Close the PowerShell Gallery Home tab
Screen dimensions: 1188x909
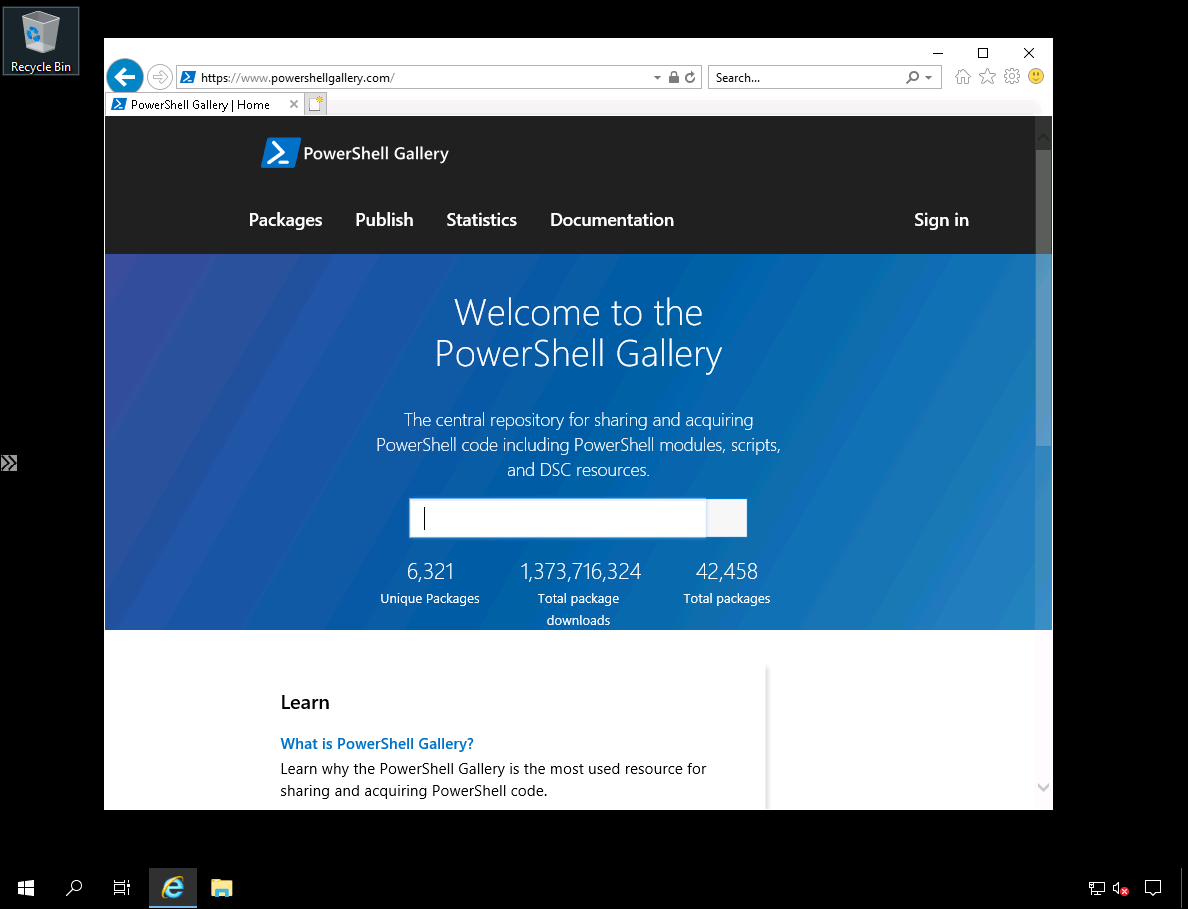(294, 104)
